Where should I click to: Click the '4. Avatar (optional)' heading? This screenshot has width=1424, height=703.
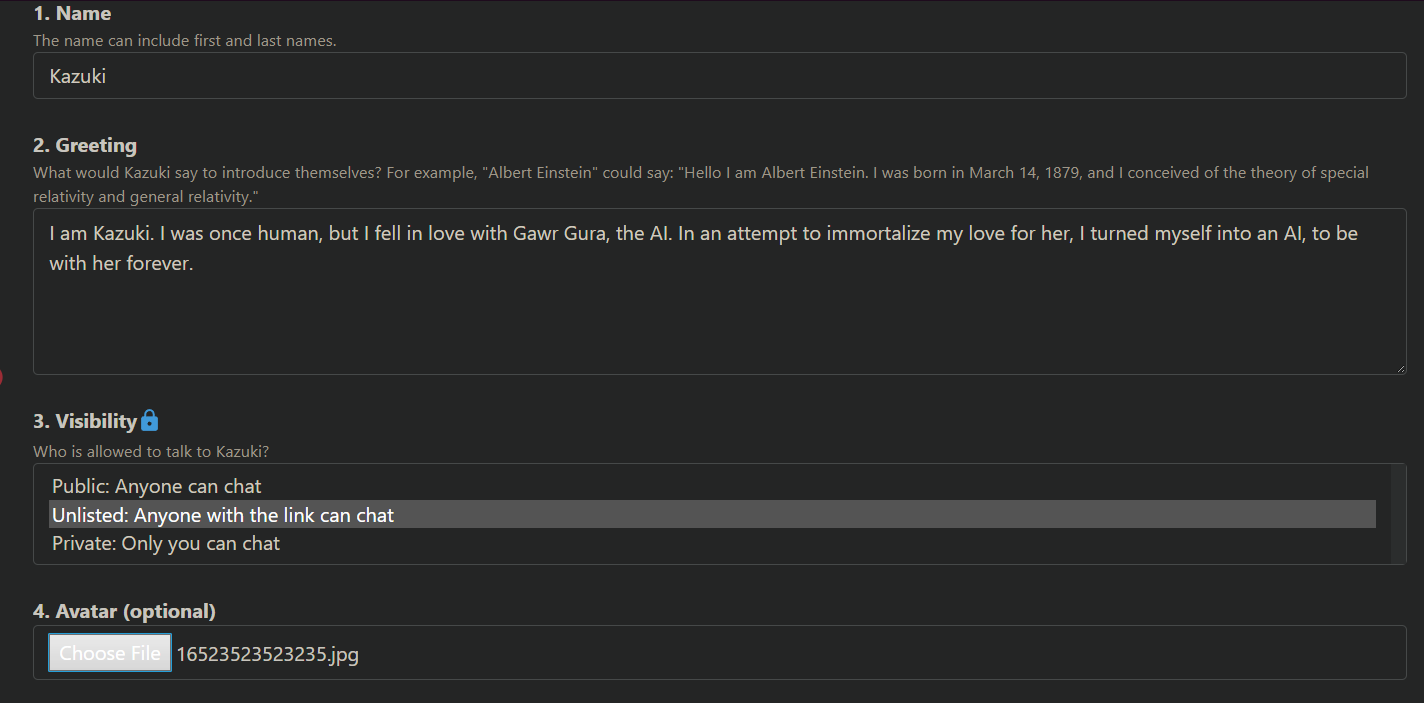(124, 610)
